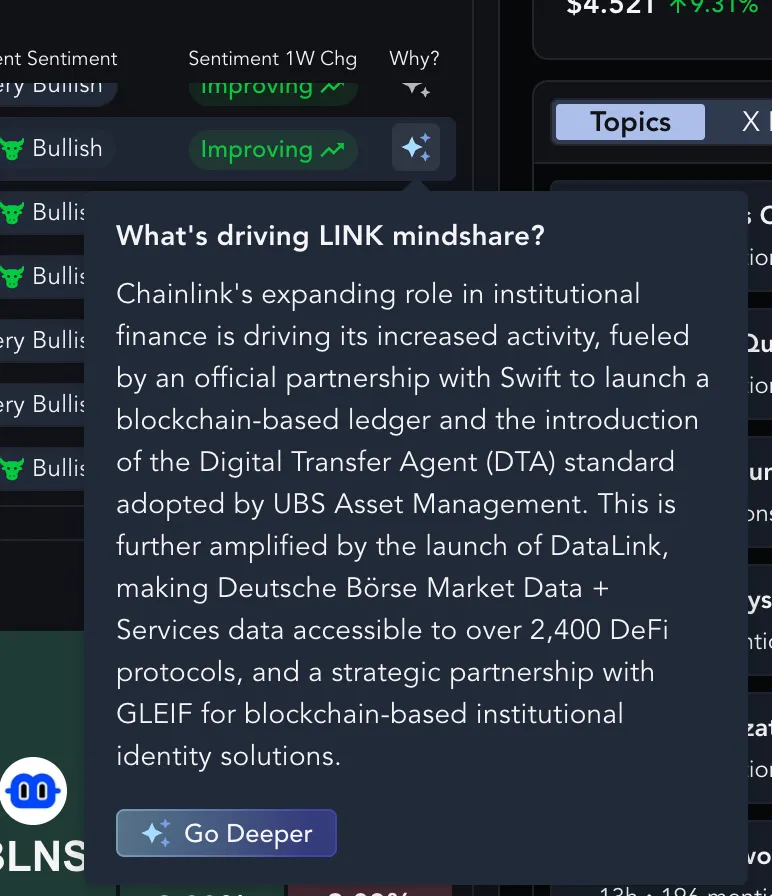Click the trending-up arrow in Improving badge

pos(333,150)
